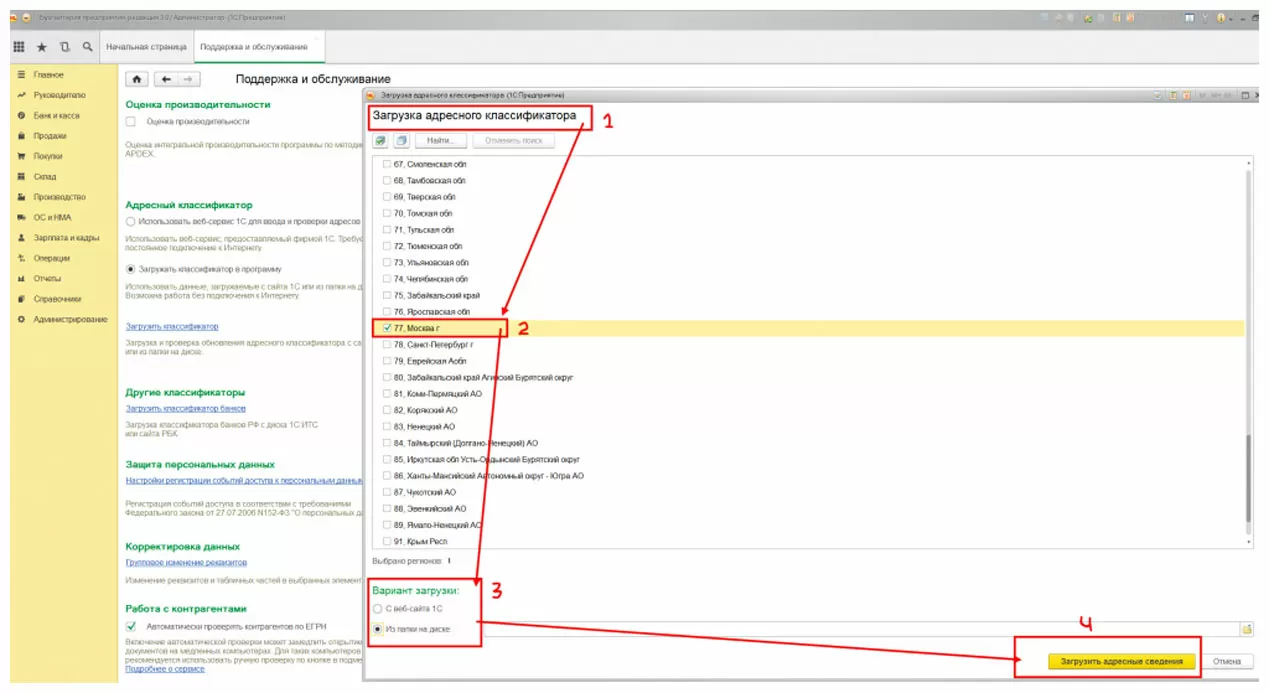This screenshot has width=1269, height=693.
Task: Open Банк и касса section icon
Action: [21, 116]
